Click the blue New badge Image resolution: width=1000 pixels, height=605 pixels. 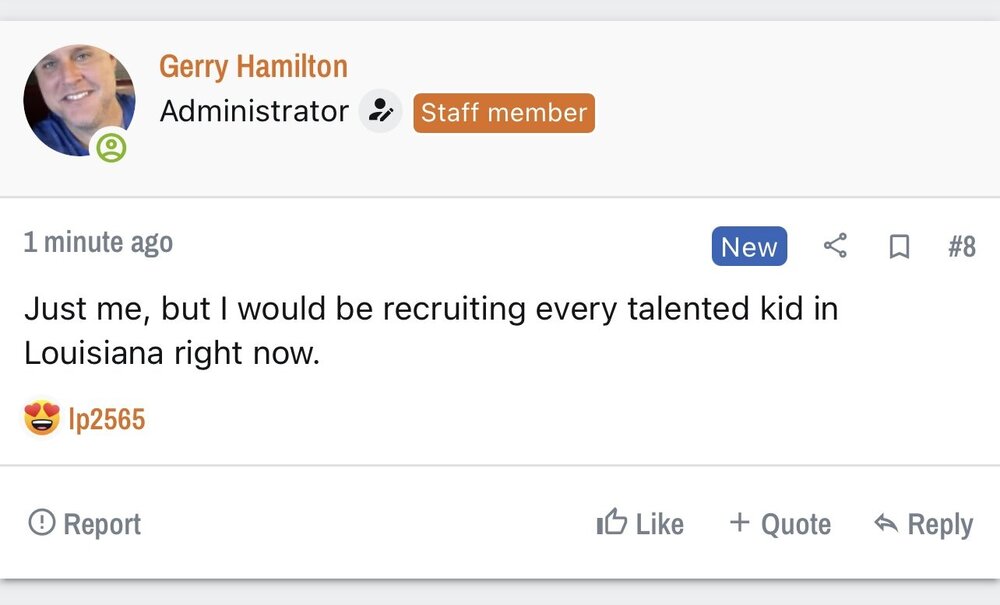point(749,247)
